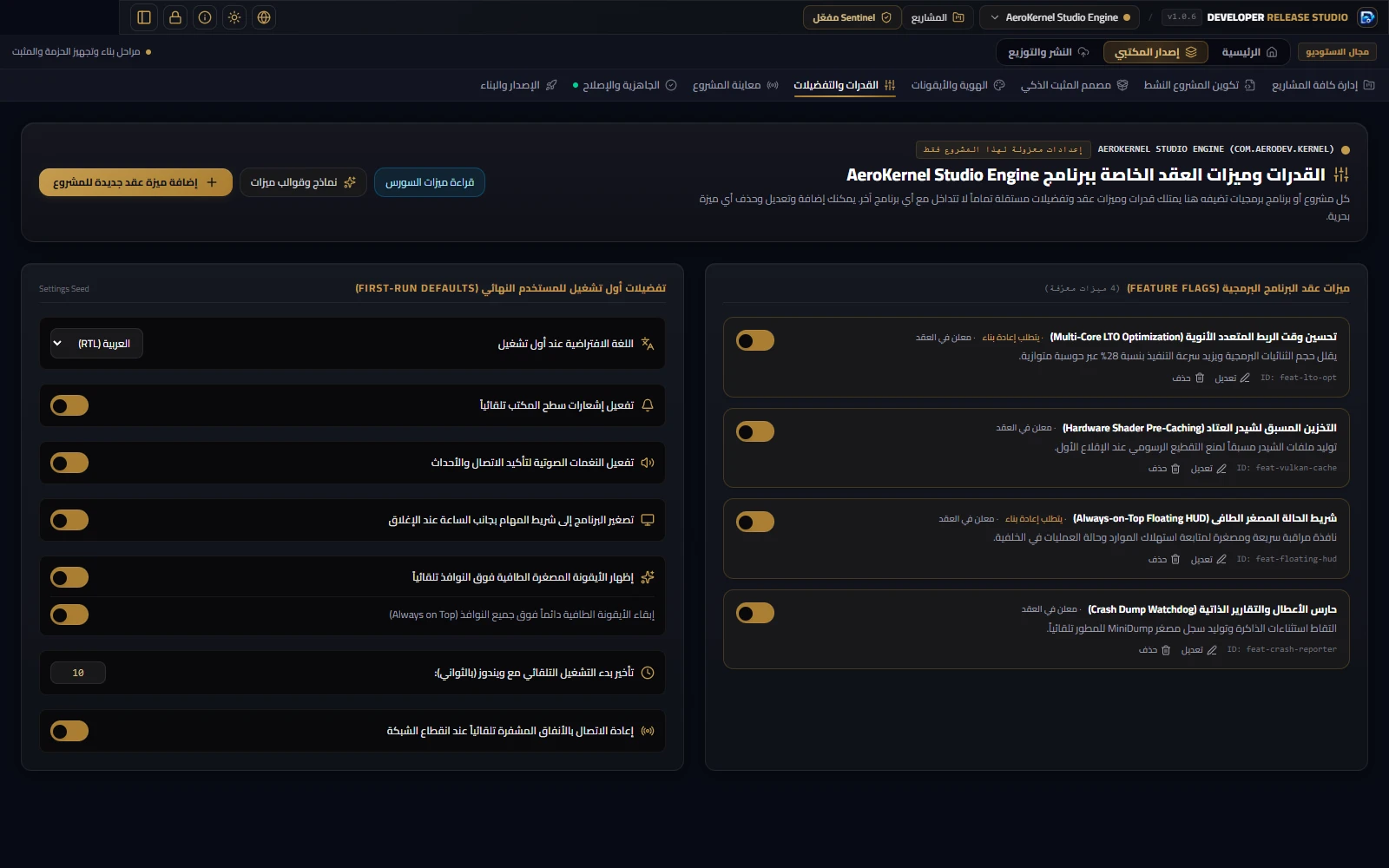Open the إدارة كافة المشاريع tab
This screenshot has height=868, width=1389.
[x=1323, y=85]
